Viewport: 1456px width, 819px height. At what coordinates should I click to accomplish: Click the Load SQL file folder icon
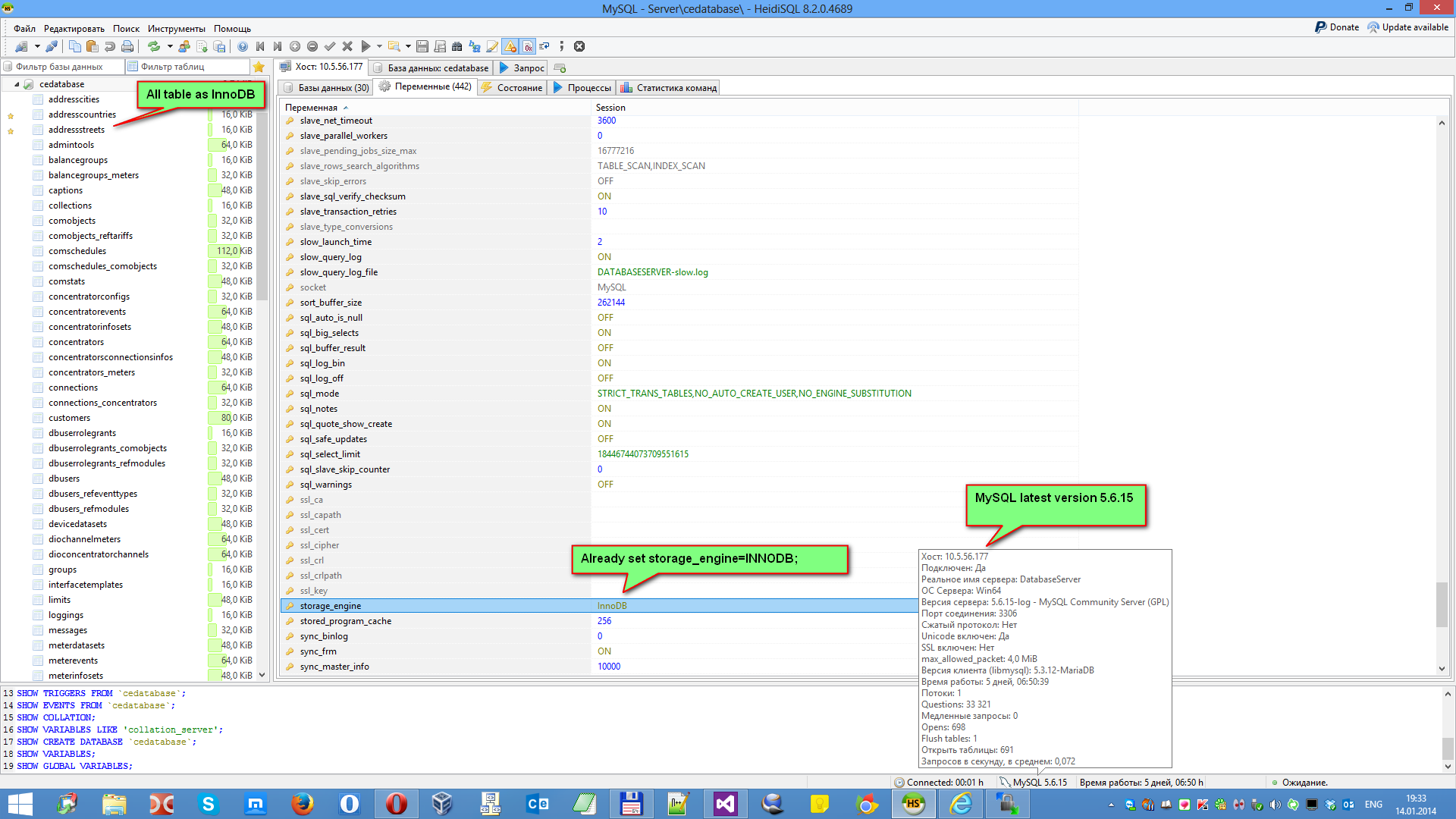click(x=394, y=46)
